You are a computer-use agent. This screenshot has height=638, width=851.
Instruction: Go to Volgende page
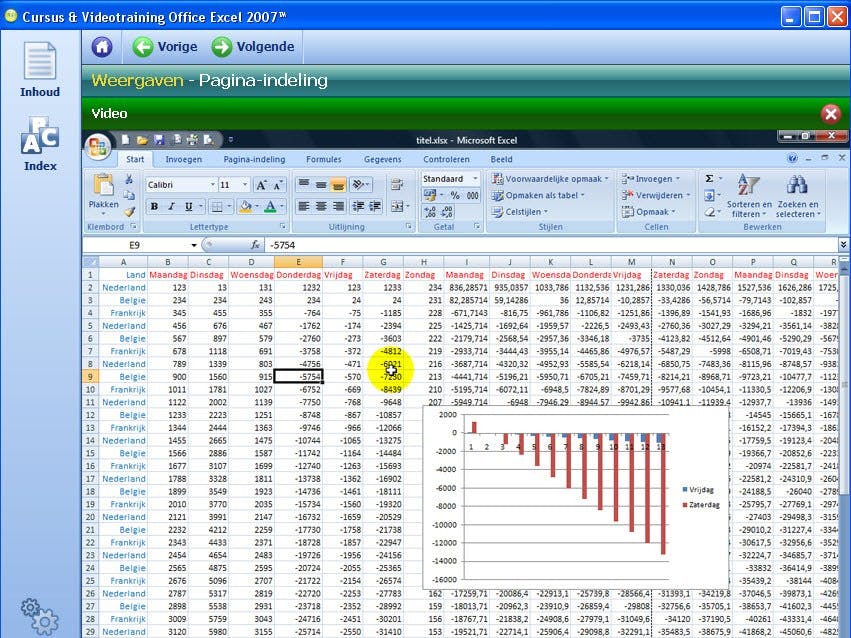tap(253, 47)
